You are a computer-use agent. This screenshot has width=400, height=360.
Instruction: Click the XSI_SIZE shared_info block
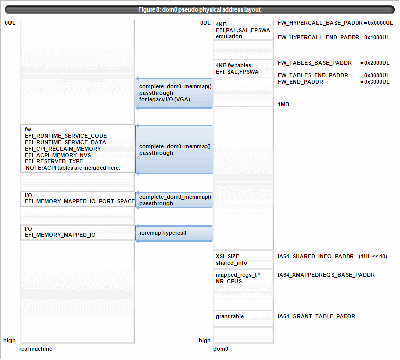tap(243, 260)
